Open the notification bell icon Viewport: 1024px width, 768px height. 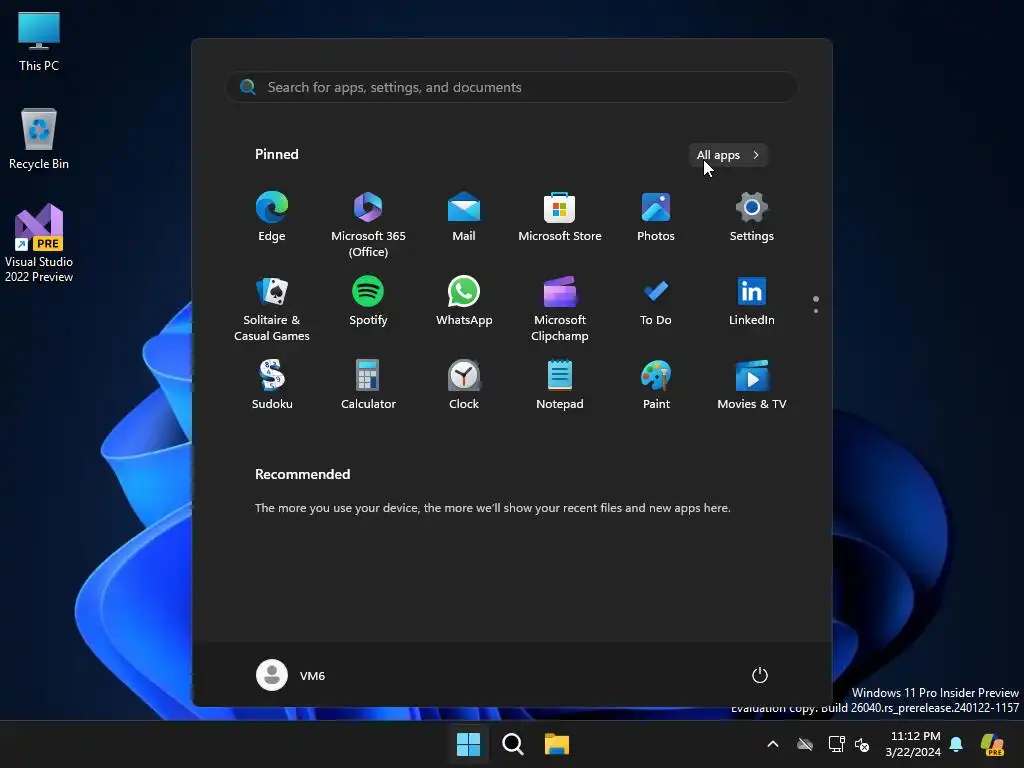956,744
